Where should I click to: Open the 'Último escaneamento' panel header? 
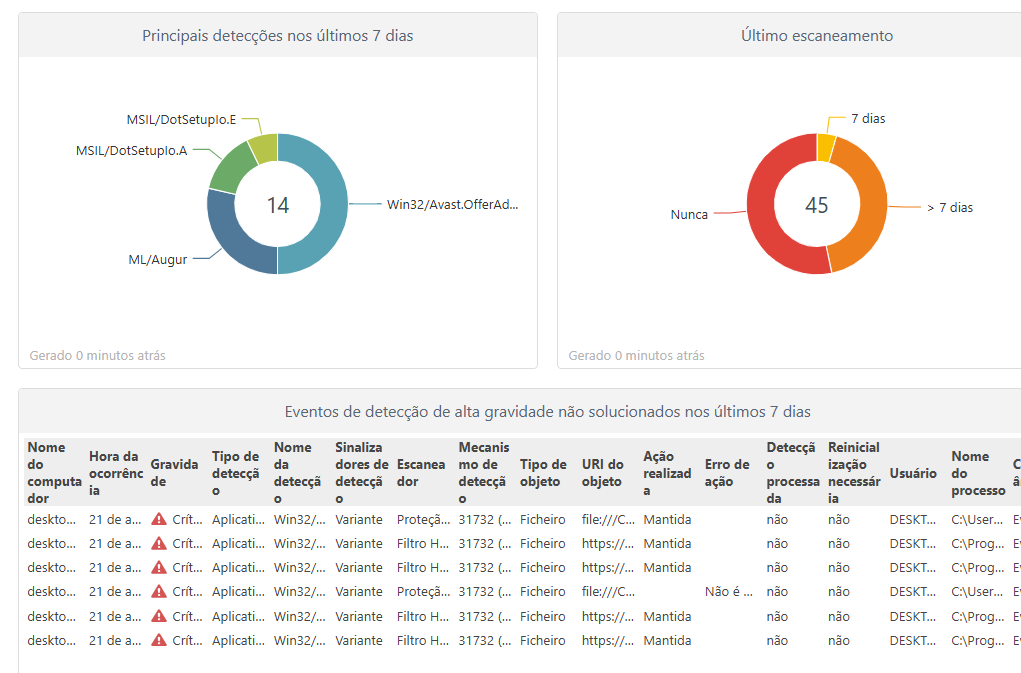click(816, 36)
